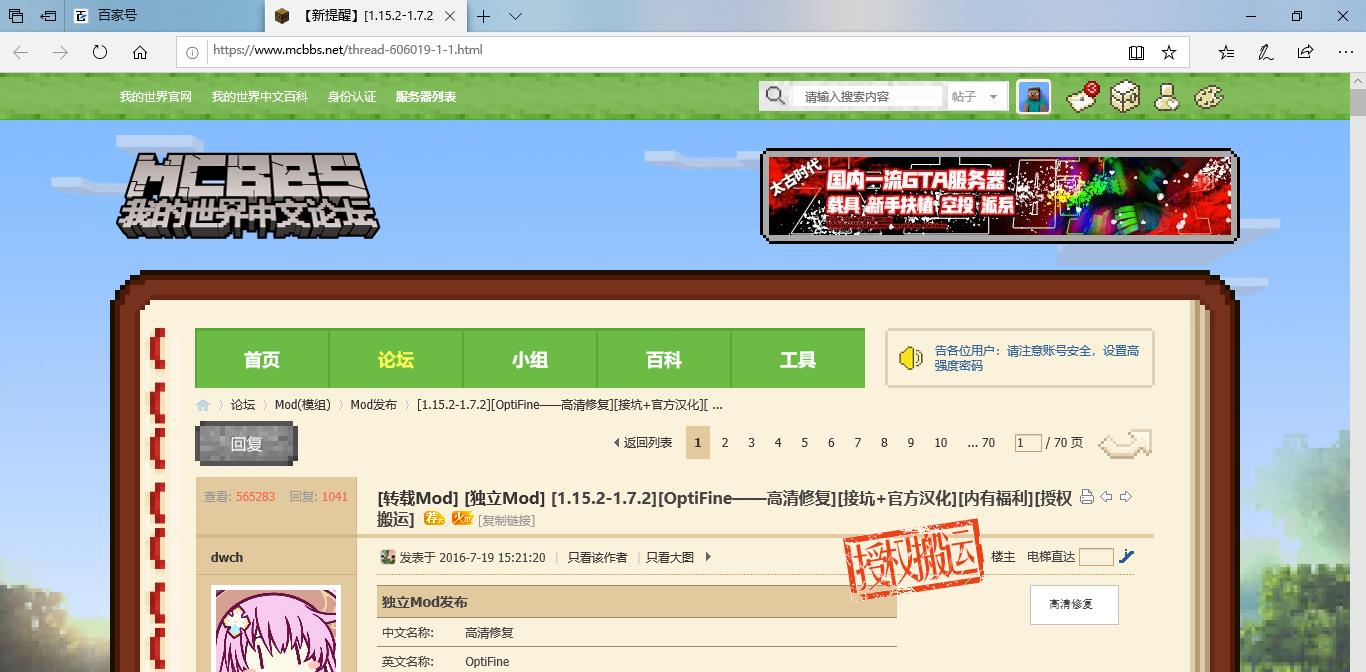Click the search magnifier icon on MCBBS
Viewport: 1366px width, 672px height.
click(x=775, y=96)
